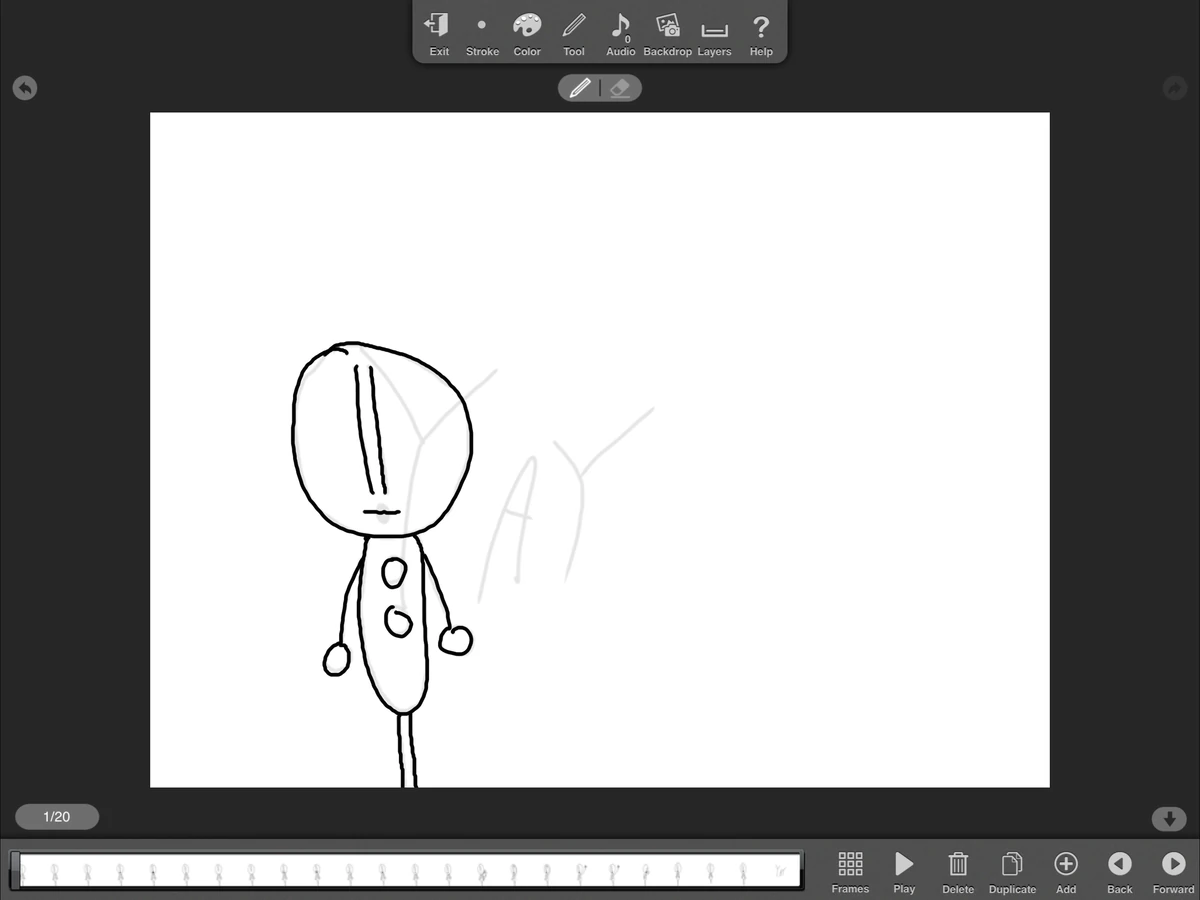Undo the last stroke

tap(24, 88)
